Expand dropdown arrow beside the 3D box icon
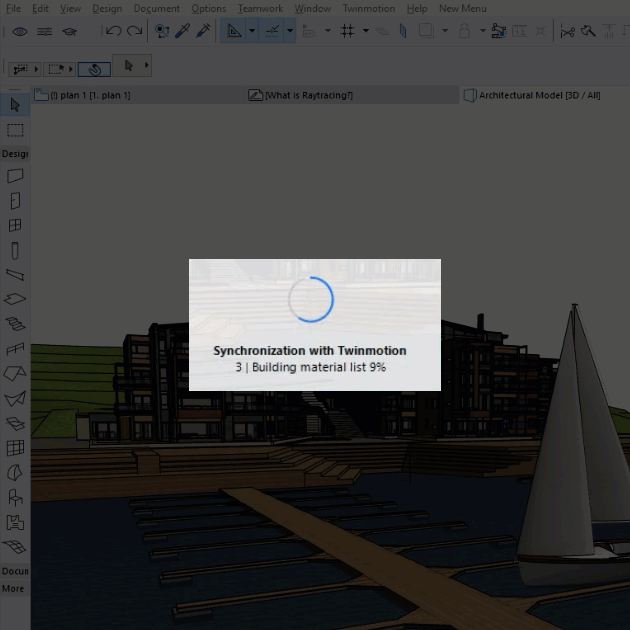 click(x=445, y=31)
